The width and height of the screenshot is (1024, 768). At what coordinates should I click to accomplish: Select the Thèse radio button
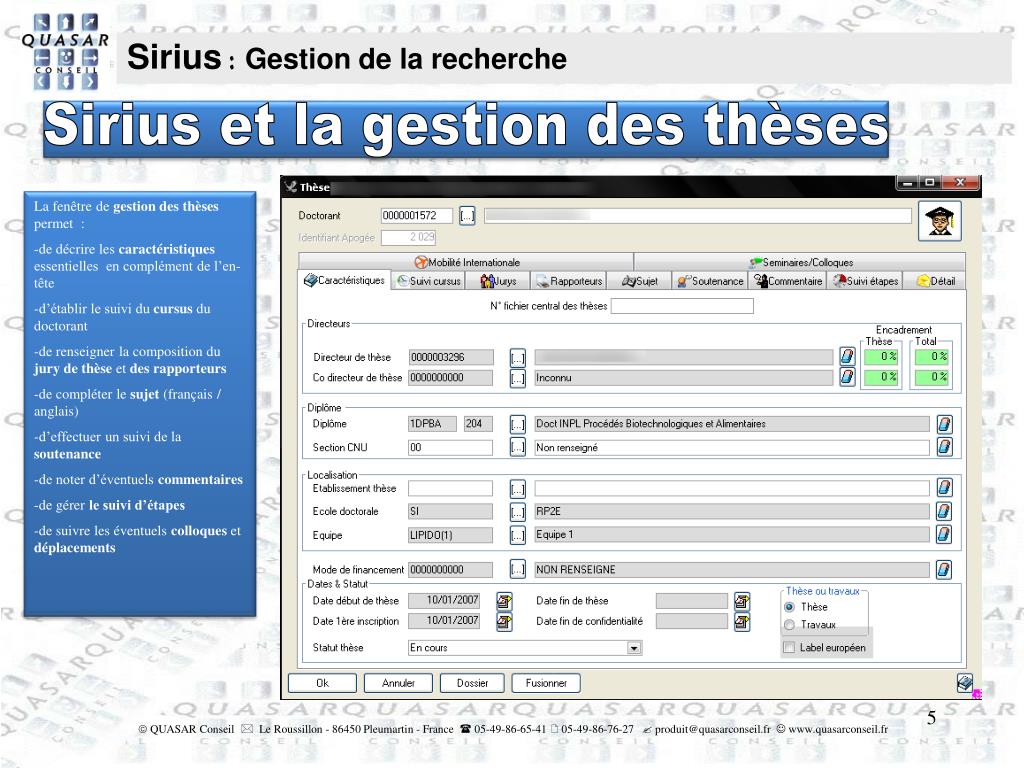[790, 607]
